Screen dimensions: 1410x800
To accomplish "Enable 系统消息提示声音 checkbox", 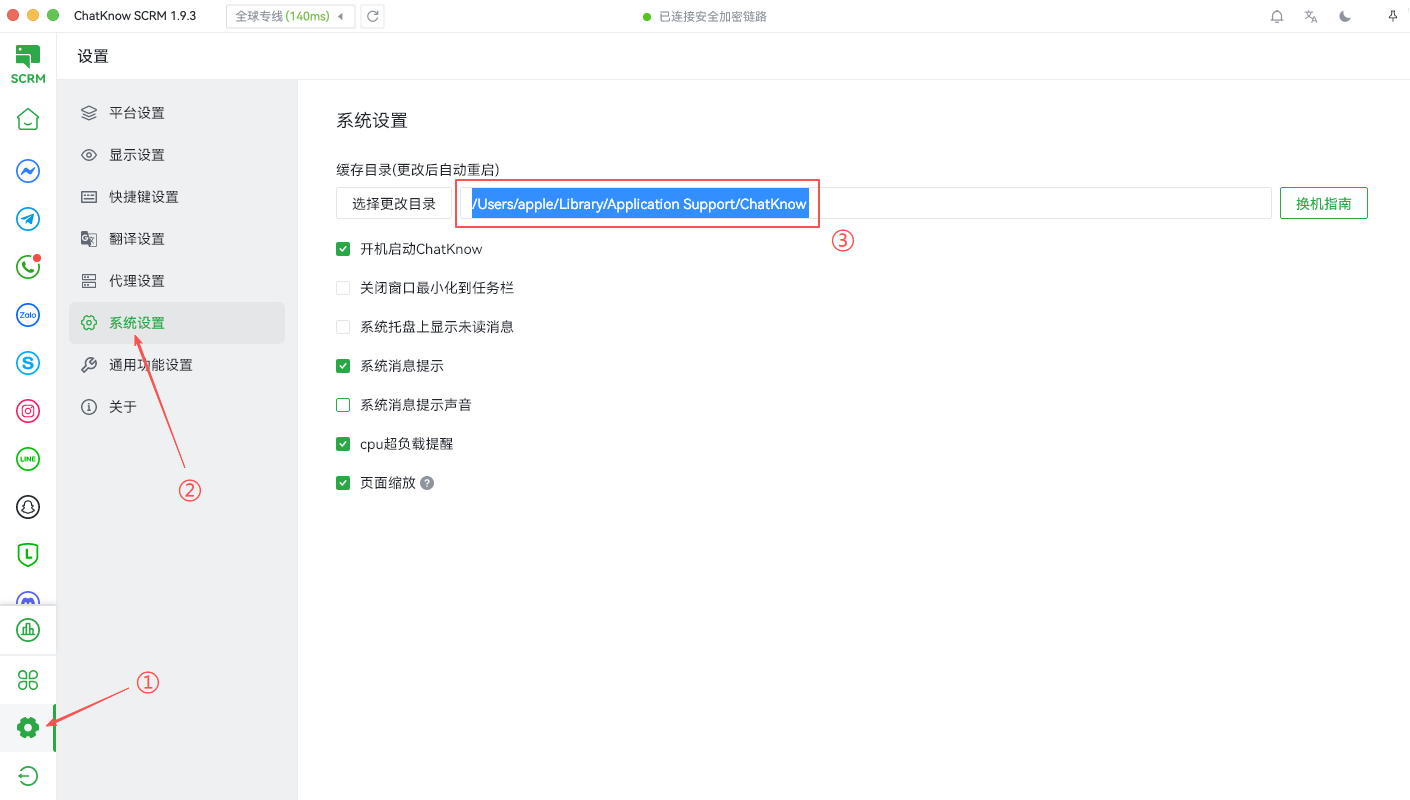I will [343, 405].
